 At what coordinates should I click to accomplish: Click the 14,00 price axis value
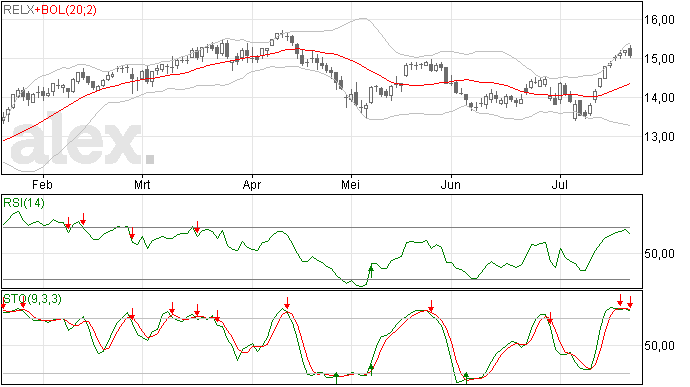pos(659,98)
